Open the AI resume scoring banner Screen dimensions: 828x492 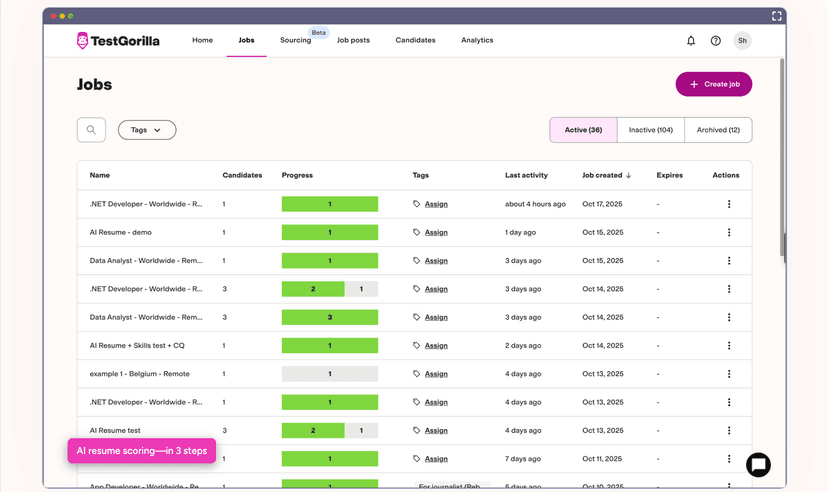pos(142,451)
